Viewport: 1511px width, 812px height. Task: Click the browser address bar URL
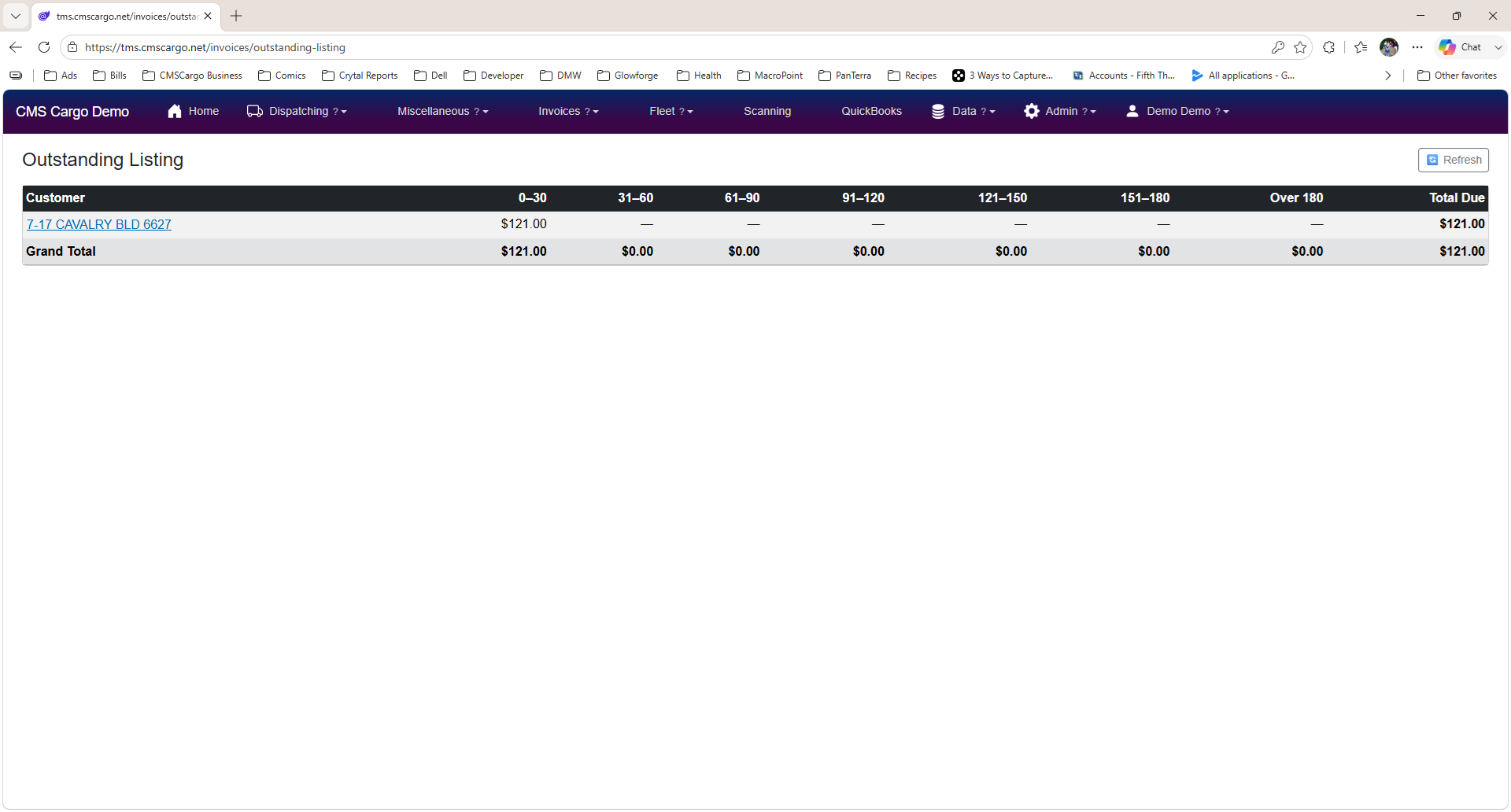pyautogui.click(x=215, y=47)
